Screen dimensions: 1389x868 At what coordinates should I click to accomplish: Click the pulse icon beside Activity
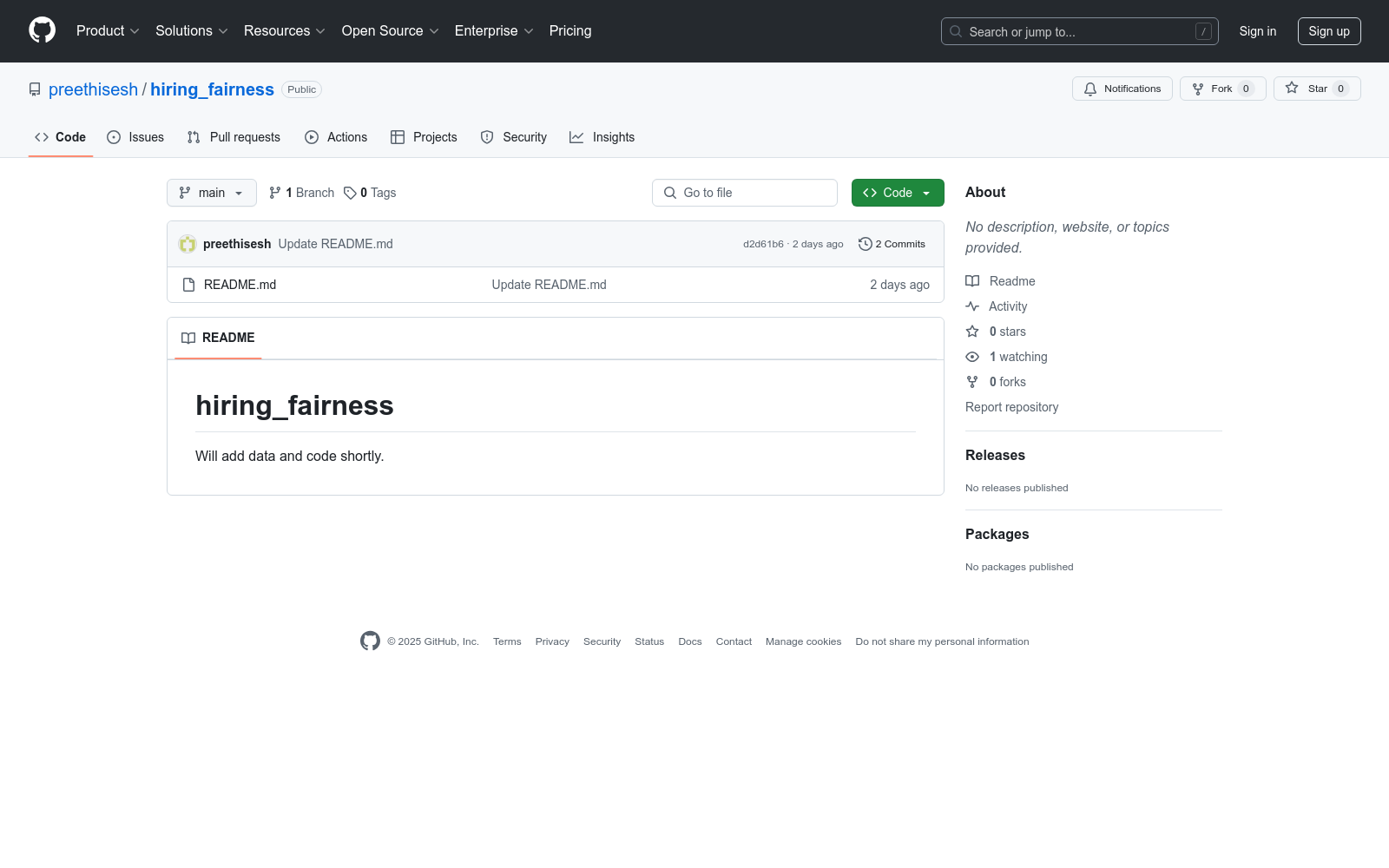point(972,306)
